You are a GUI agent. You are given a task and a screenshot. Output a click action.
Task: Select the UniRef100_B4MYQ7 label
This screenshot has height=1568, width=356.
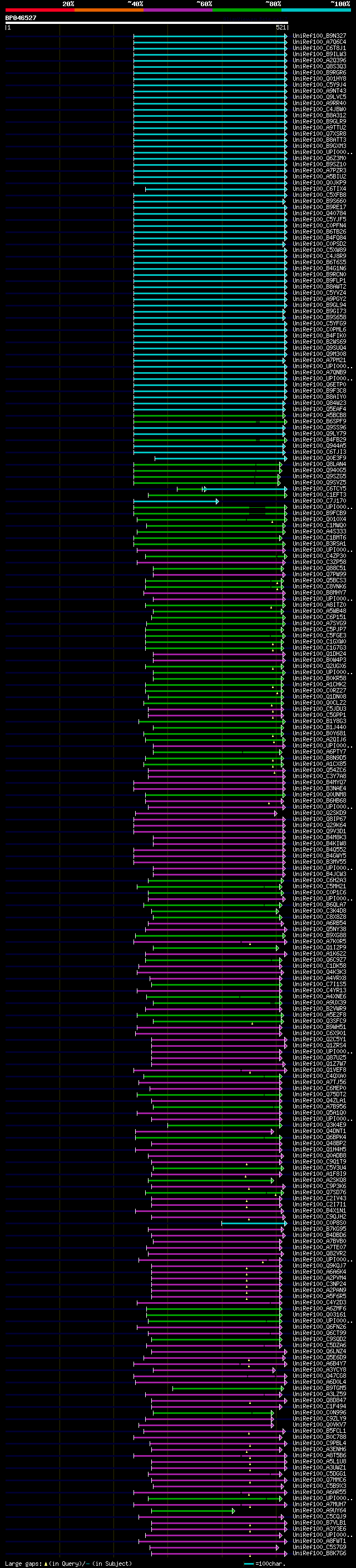click(319, 782)
